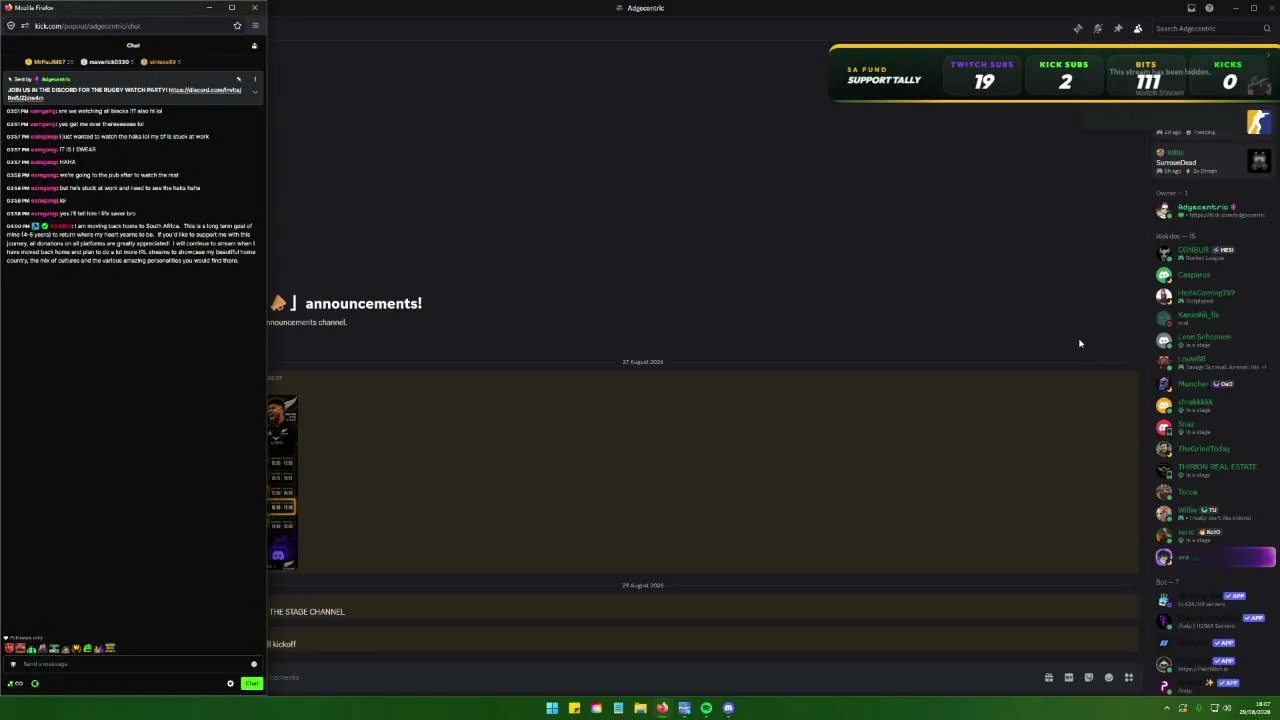This screenshot has width=1280, height=720.
Task: Open gift icon in Discord message bar
Action: point(1049,678)
